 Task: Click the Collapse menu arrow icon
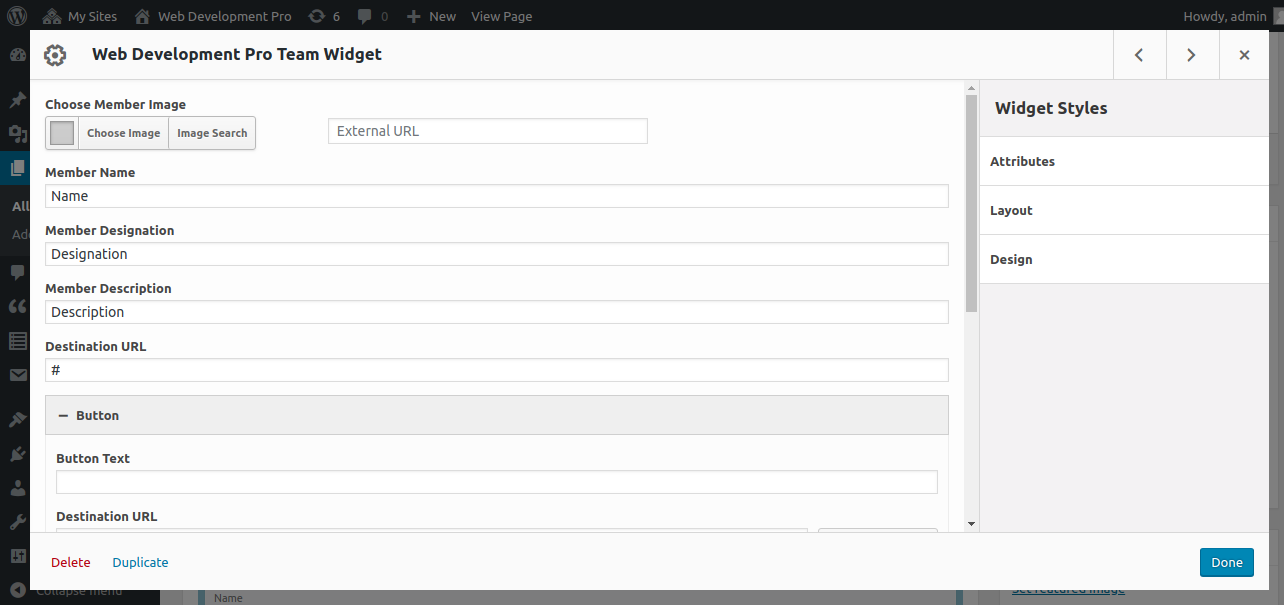17,591
